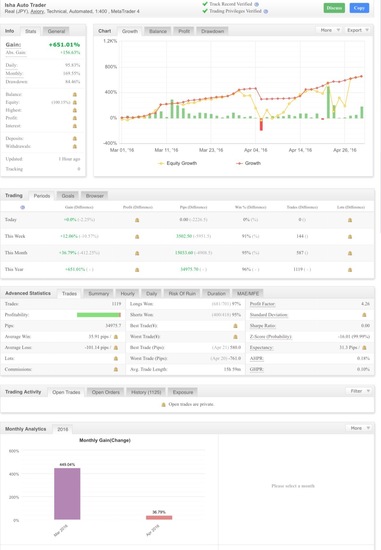Click the lock icon next to Best Trade
The width and height of the screenshot is (381, 550).
tap(235, 326)
